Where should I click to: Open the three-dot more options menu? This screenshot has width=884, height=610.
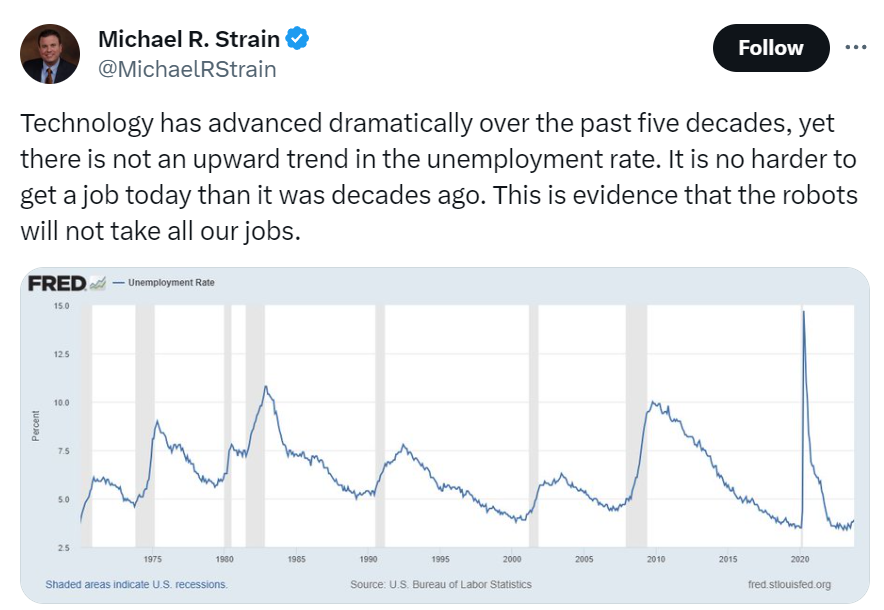pos(855,47)
